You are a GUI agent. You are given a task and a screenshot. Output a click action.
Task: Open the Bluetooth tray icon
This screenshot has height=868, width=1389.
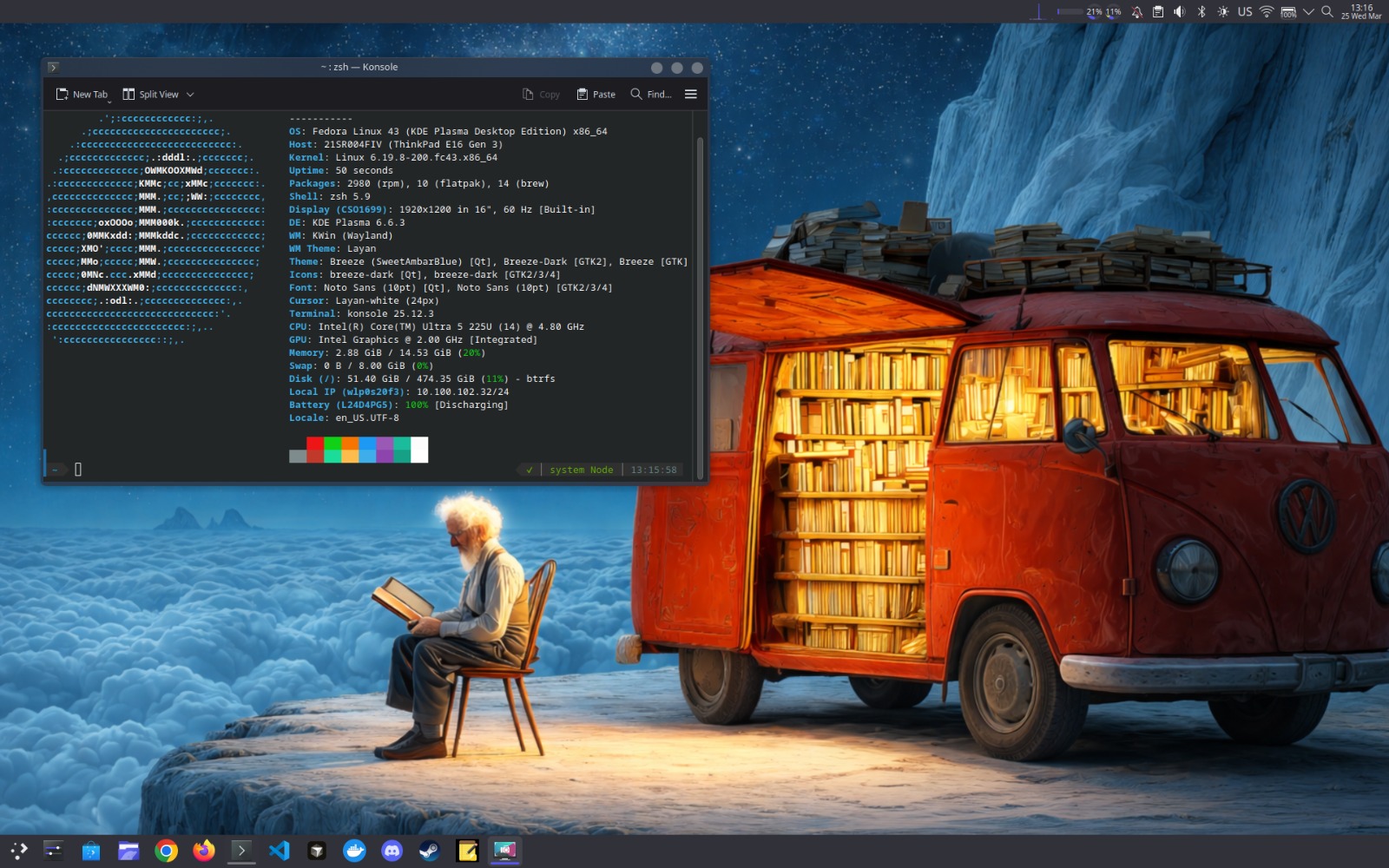click(x=1201, y=12)
